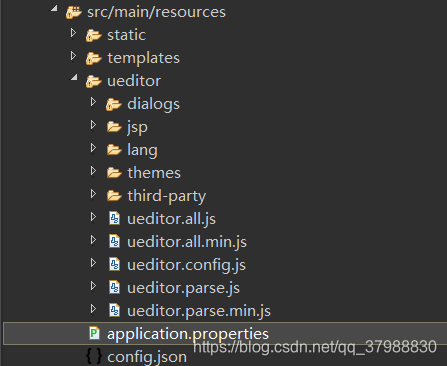Viewport: 447px width, 366px height.
Task: Expand the ueditor.config.js node
Action: [94, 263]
